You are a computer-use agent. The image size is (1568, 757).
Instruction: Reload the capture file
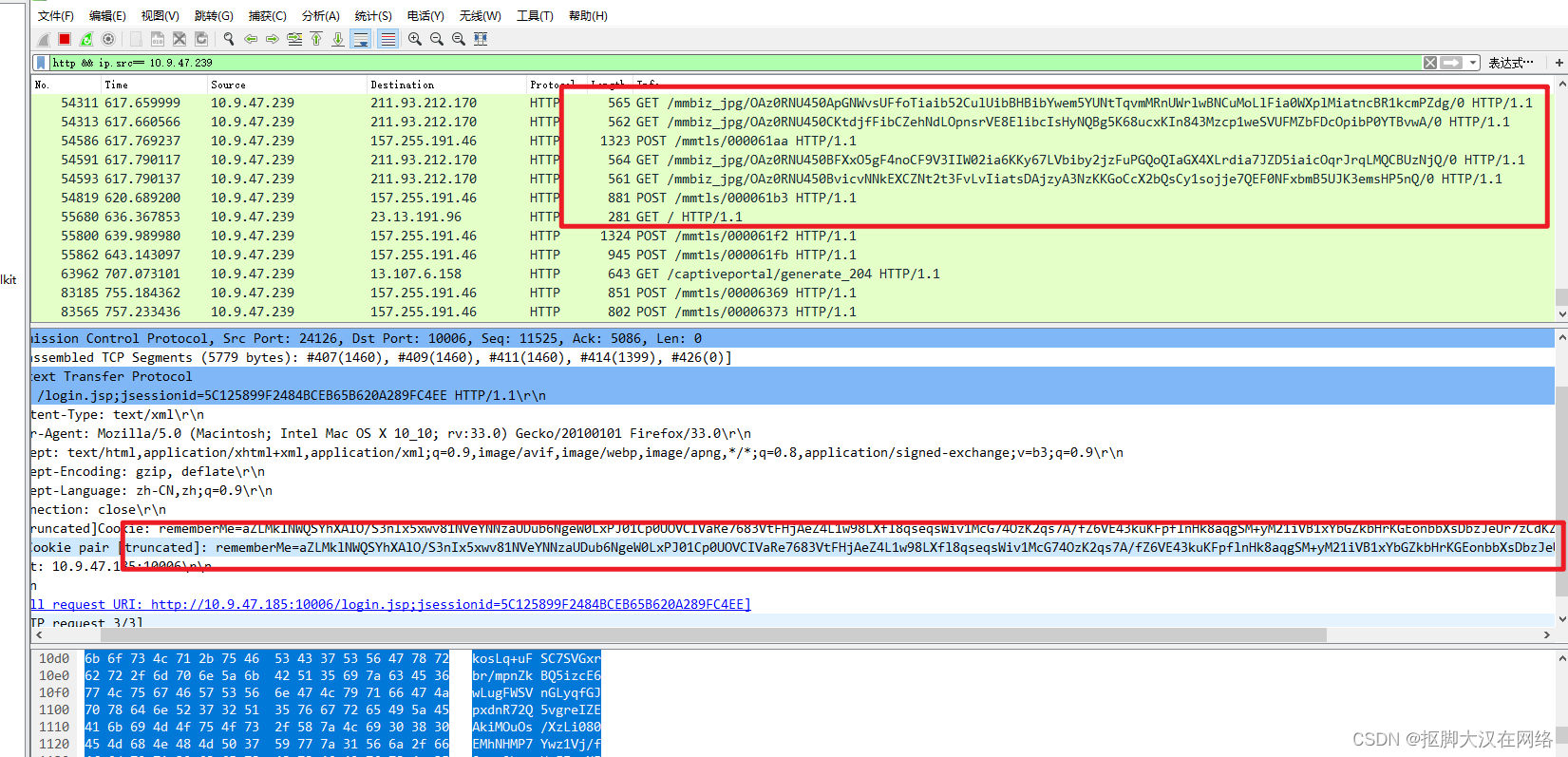coord(201,39)
